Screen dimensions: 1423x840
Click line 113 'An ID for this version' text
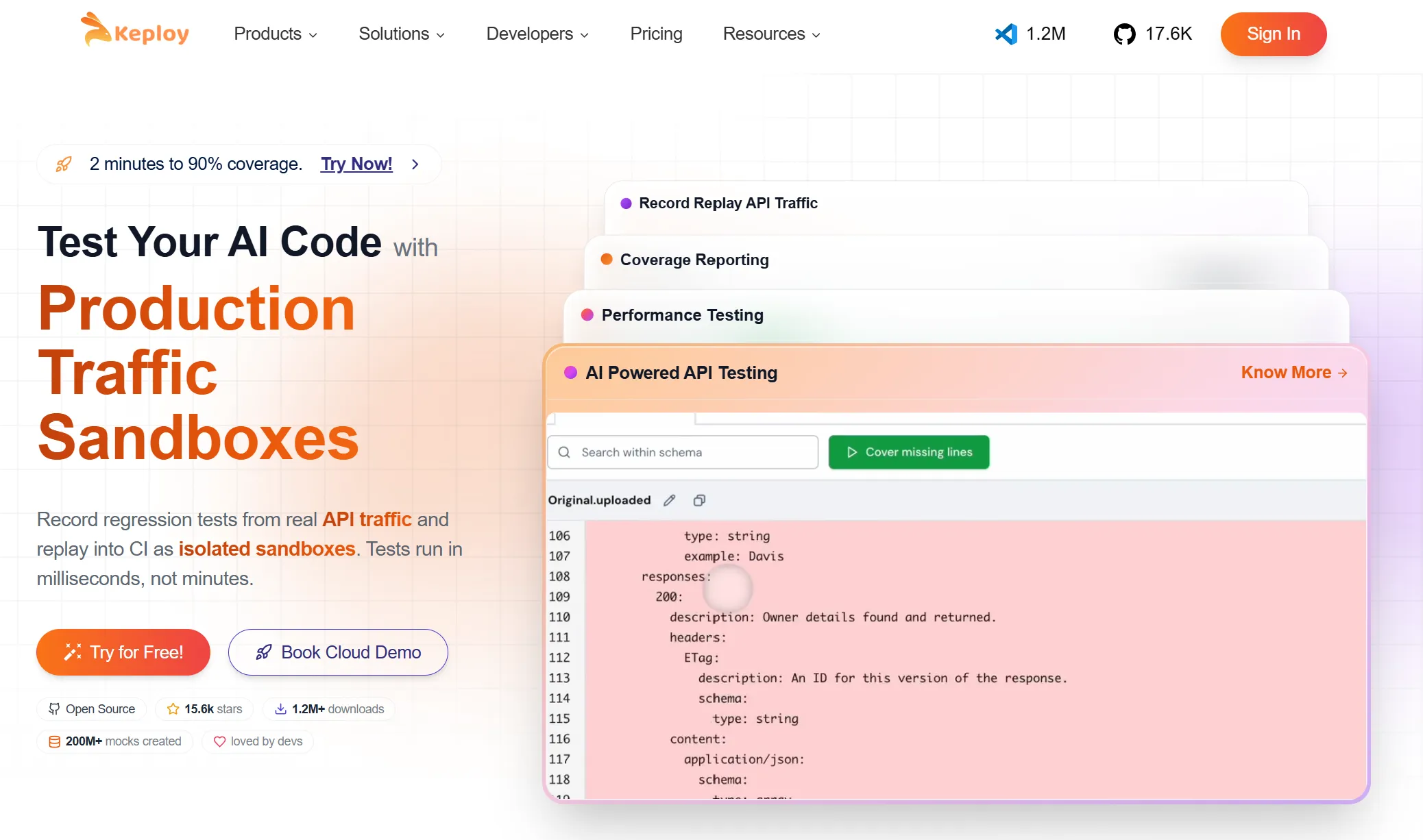tap(883, 678)
